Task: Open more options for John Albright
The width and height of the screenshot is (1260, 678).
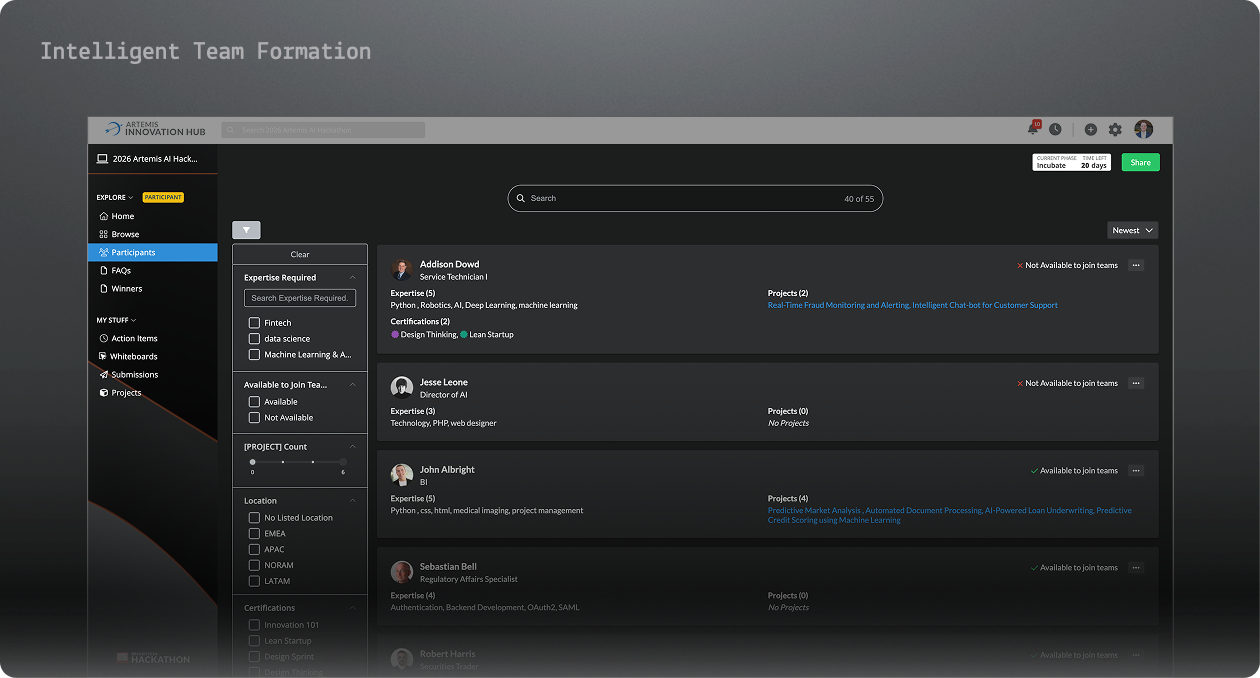Action: (x=1135, y=470)
